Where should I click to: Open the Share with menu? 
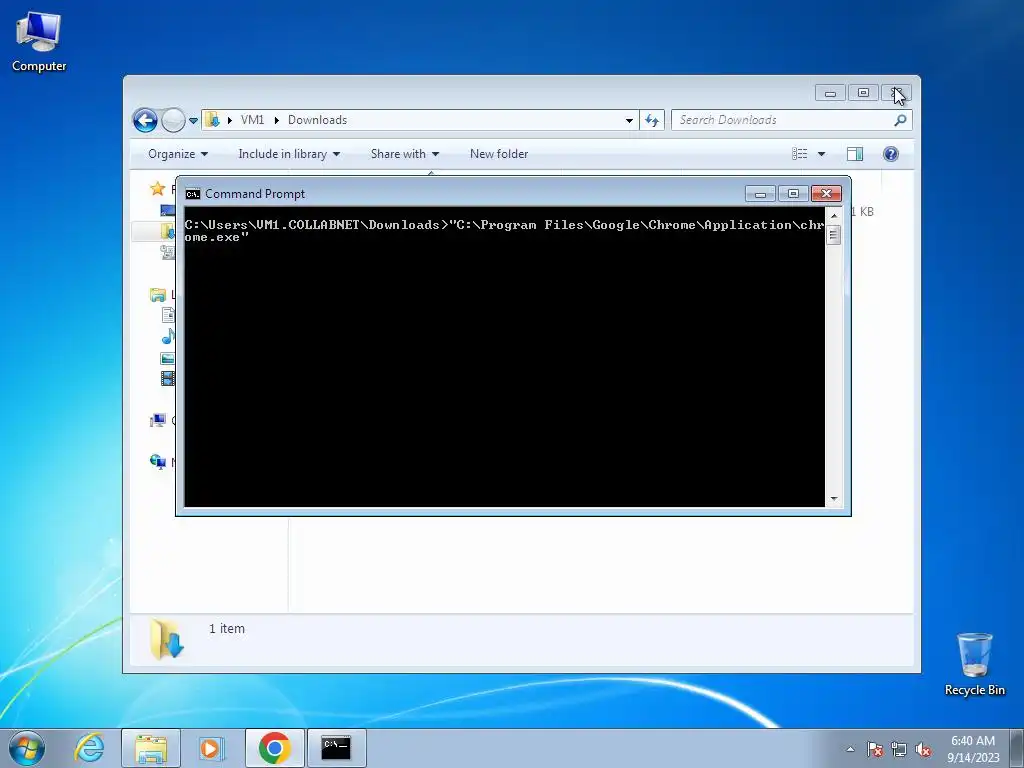(405, 154)
